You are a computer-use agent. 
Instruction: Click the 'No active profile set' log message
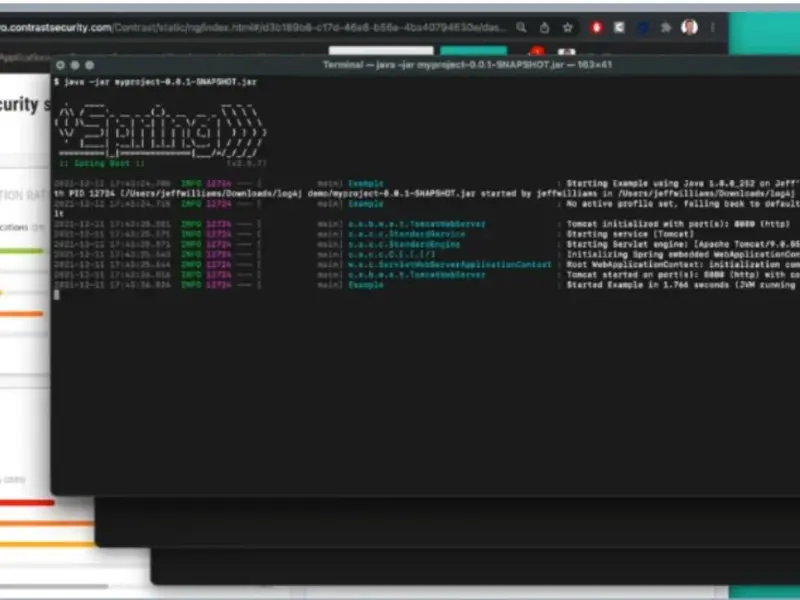click(683, 204)
